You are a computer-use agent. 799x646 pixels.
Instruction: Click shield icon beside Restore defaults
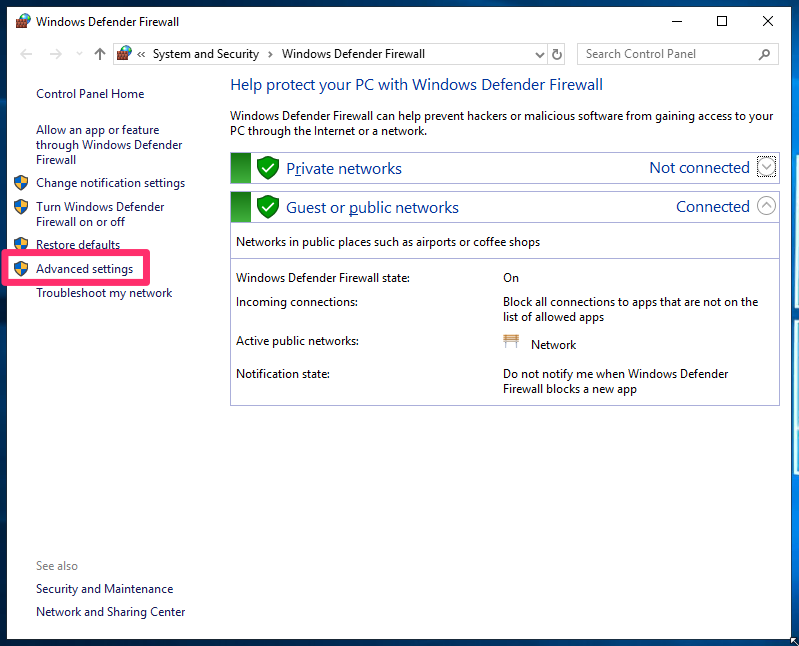tap(21, 244)
